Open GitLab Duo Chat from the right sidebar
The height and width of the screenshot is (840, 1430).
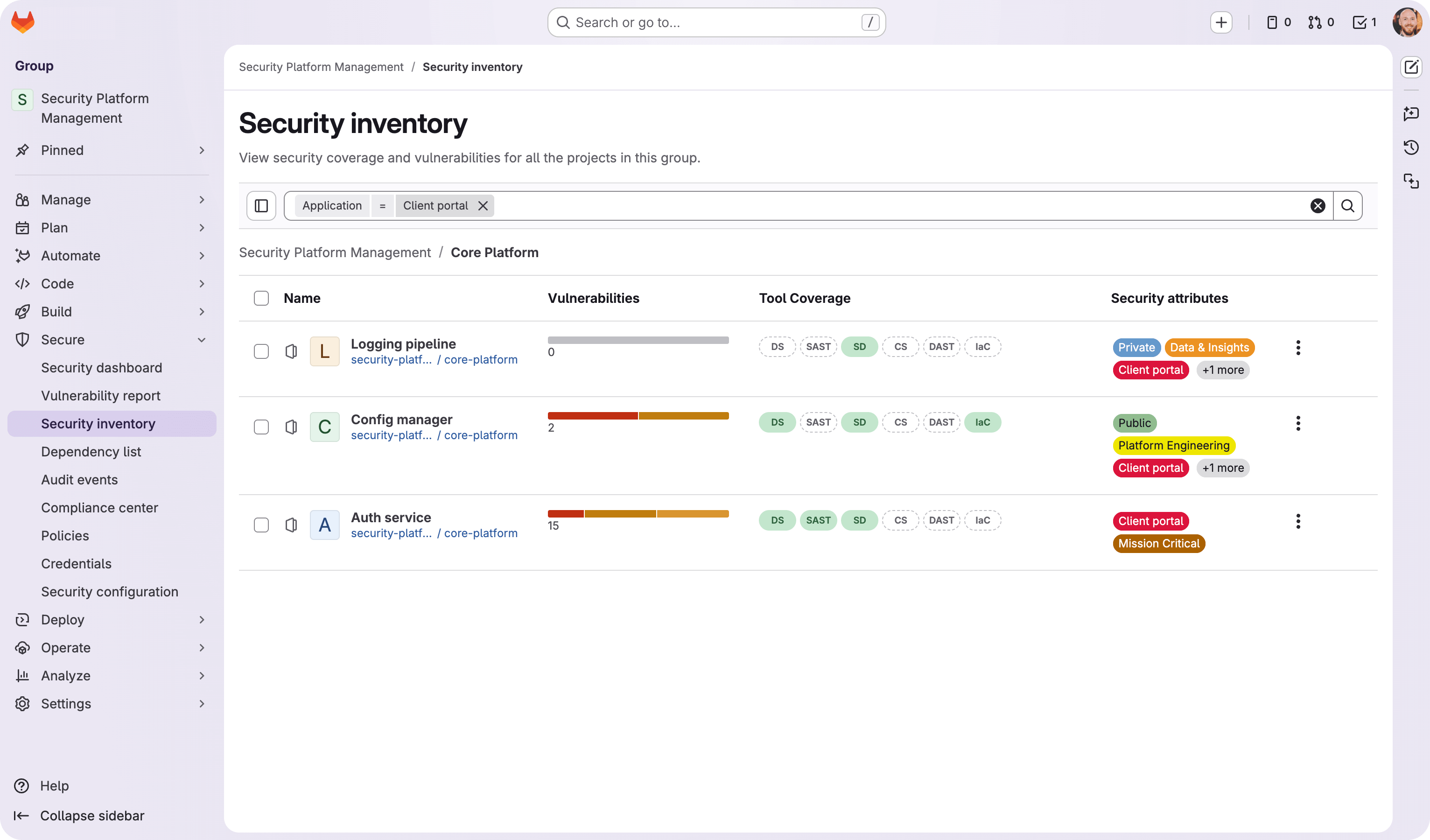(1411, 113)
